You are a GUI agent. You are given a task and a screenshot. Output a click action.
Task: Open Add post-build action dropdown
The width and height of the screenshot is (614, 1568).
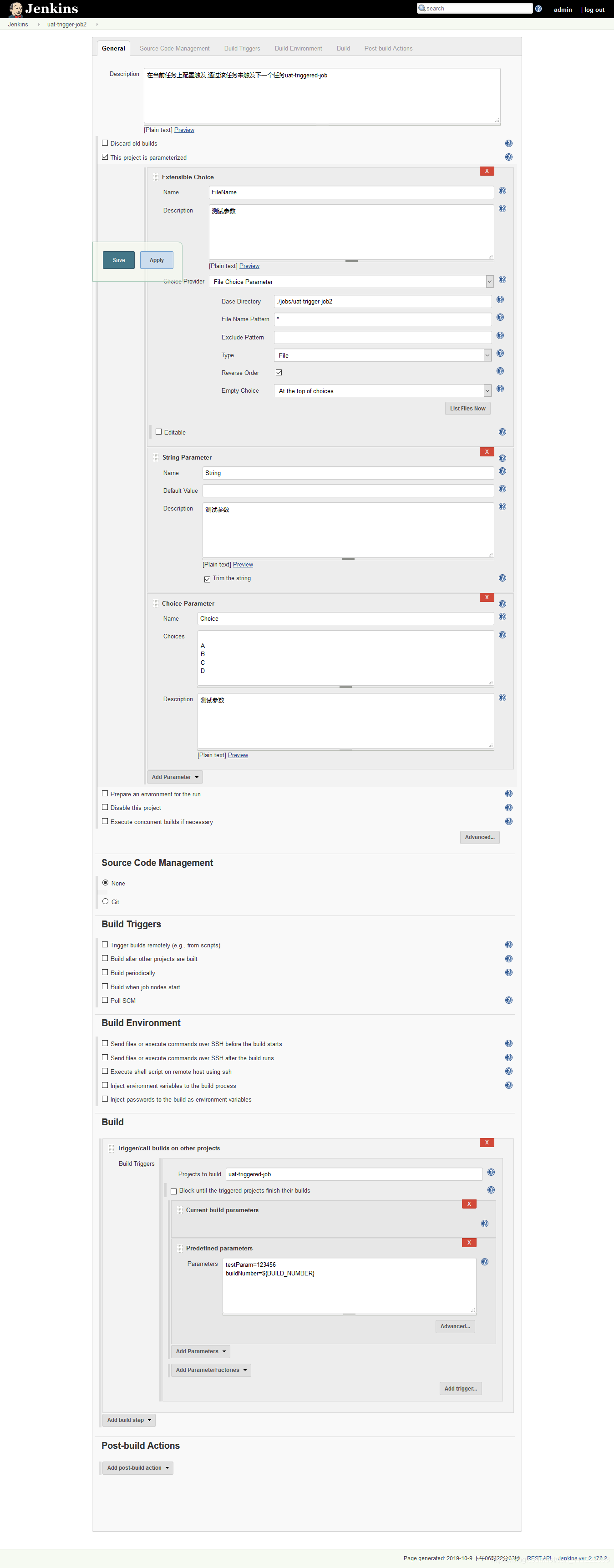point(137,1468)
